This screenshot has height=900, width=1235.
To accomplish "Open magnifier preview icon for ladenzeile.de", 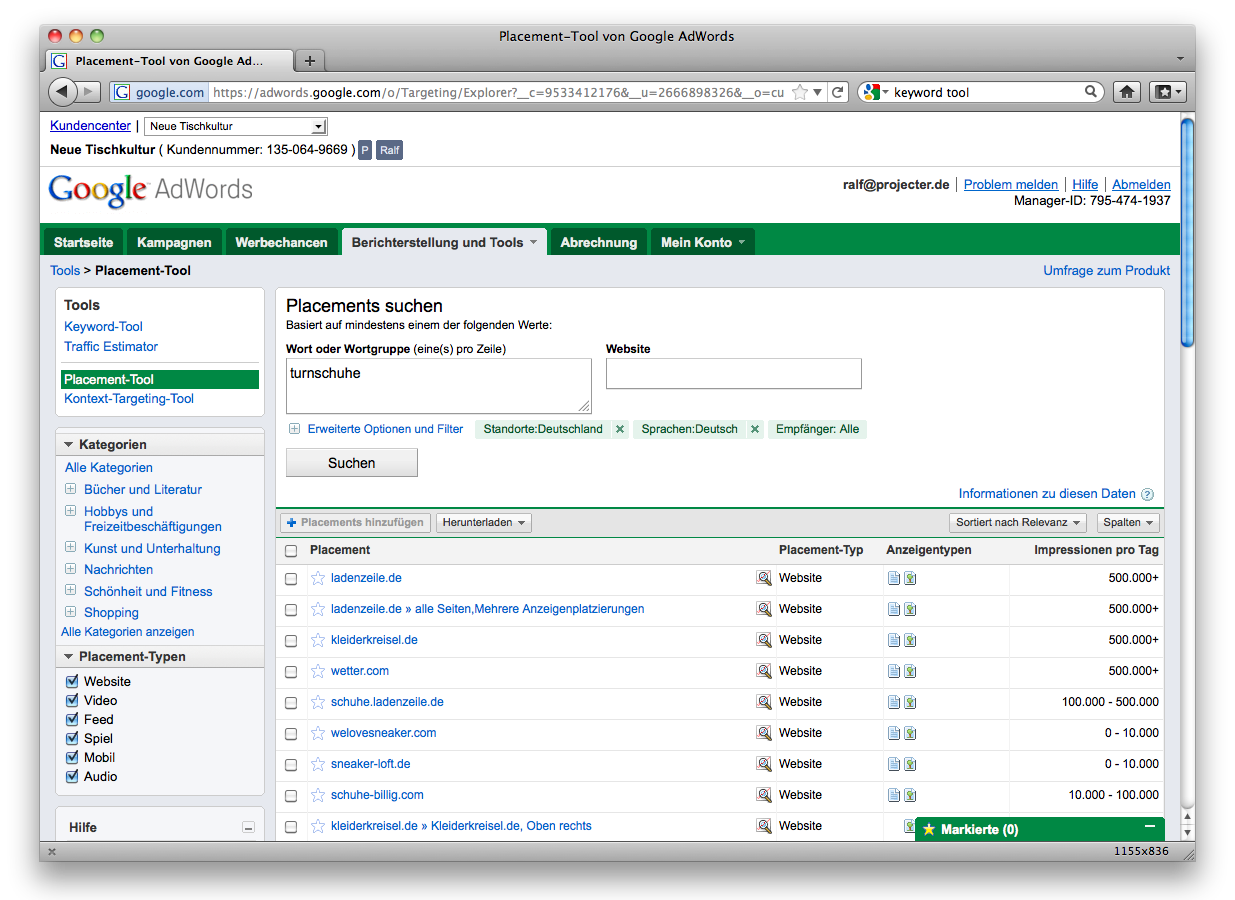I will click(x=764, y=578).
